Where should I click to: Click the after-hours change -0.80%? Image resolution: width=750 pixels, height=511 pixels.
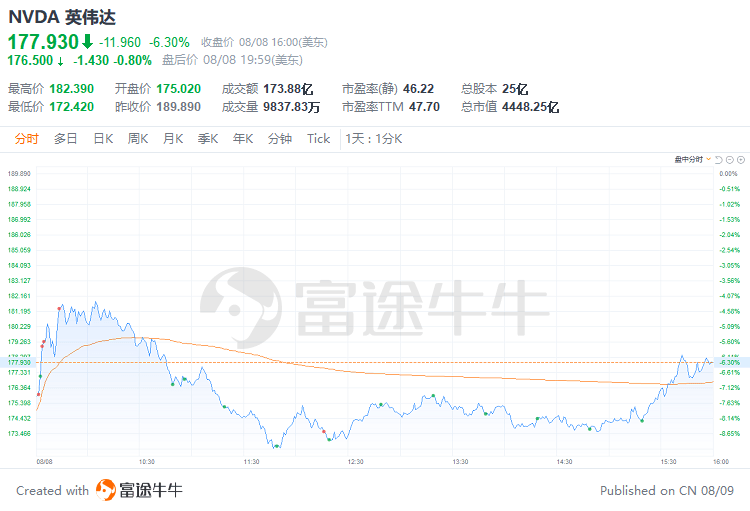[132, 60]
